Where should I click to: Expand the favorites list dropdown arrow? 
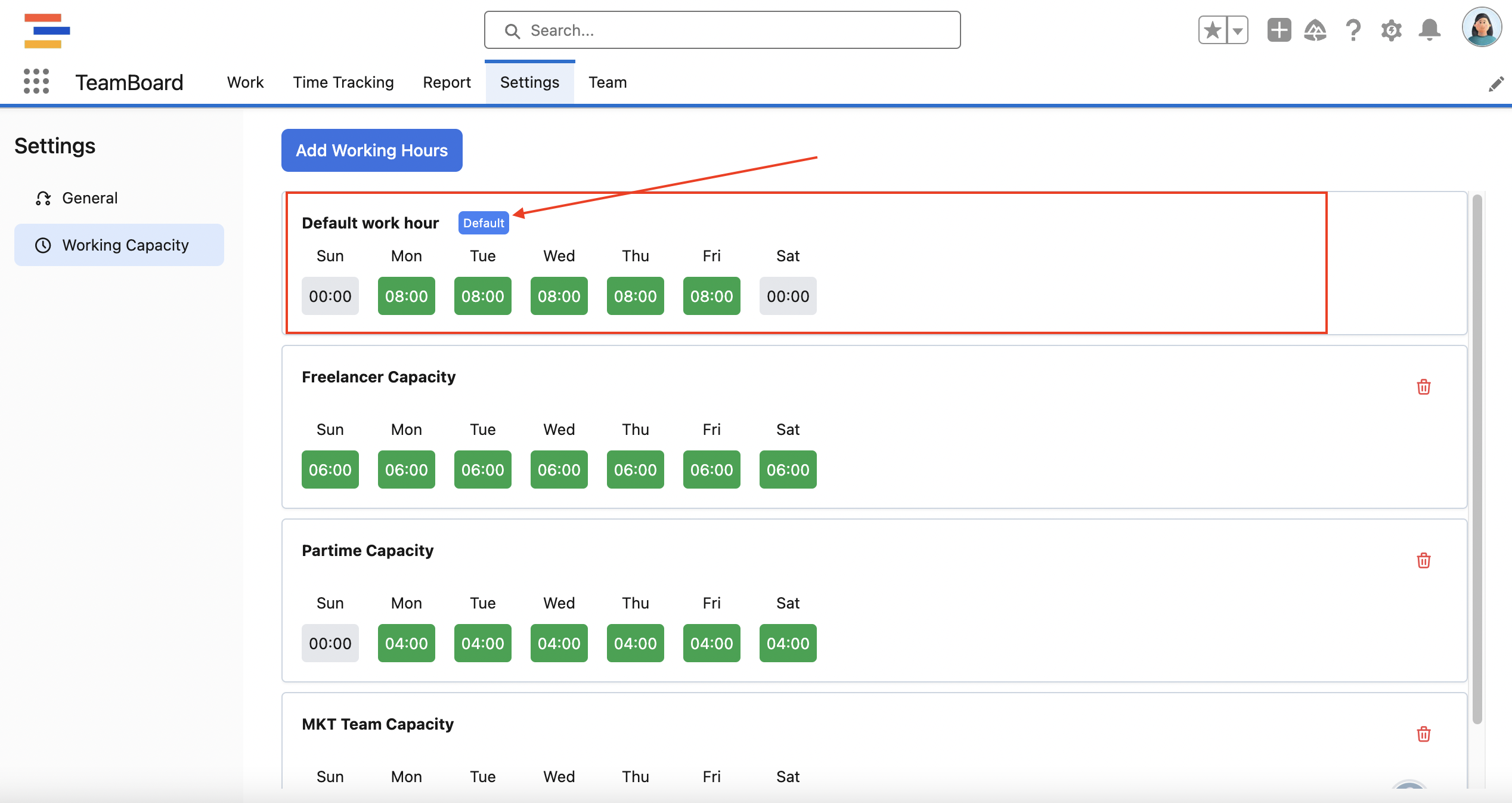[x=1238, y=30]
